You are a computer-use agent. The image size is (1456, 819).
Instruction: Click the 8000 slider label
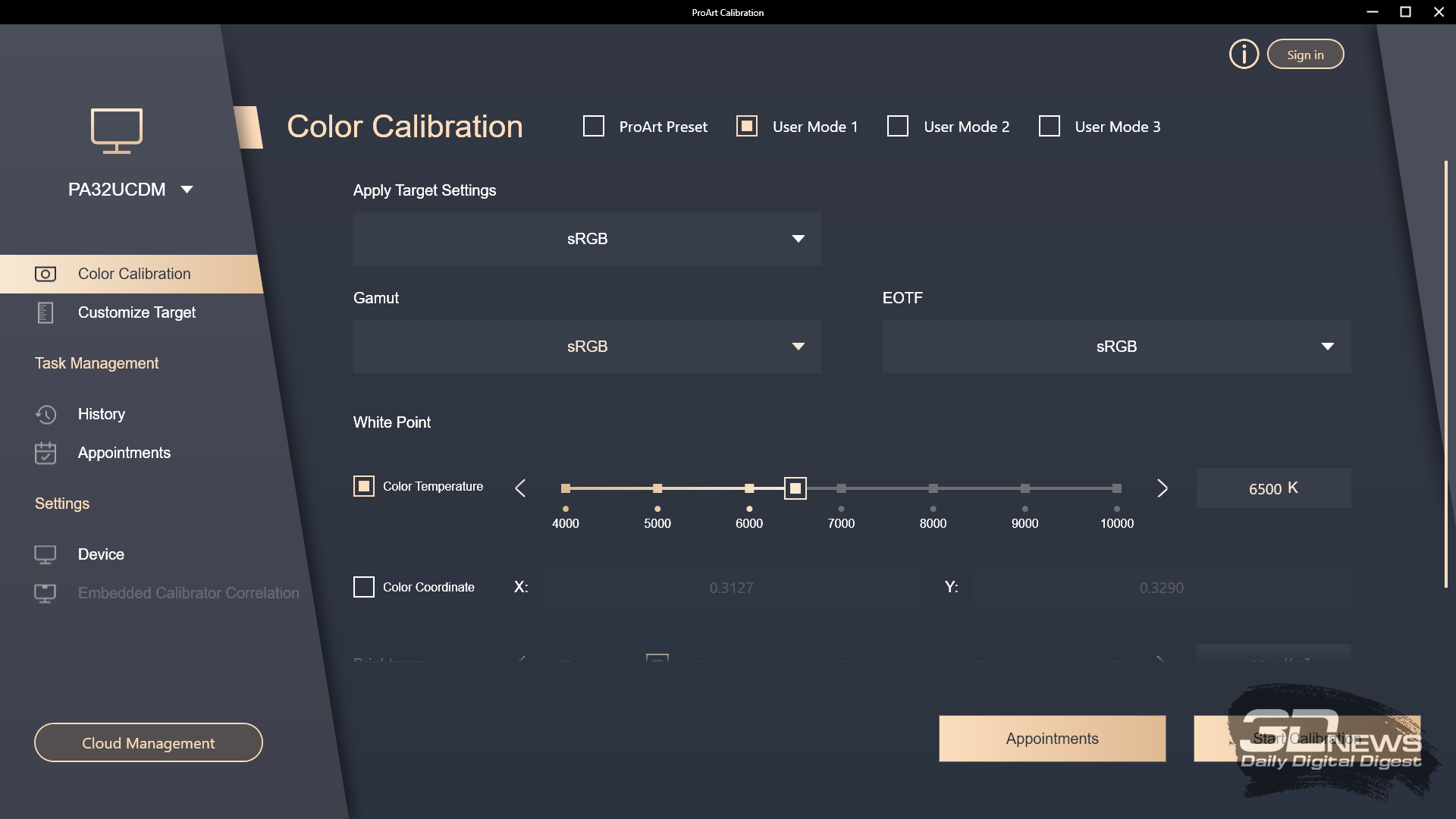[933, 523]
